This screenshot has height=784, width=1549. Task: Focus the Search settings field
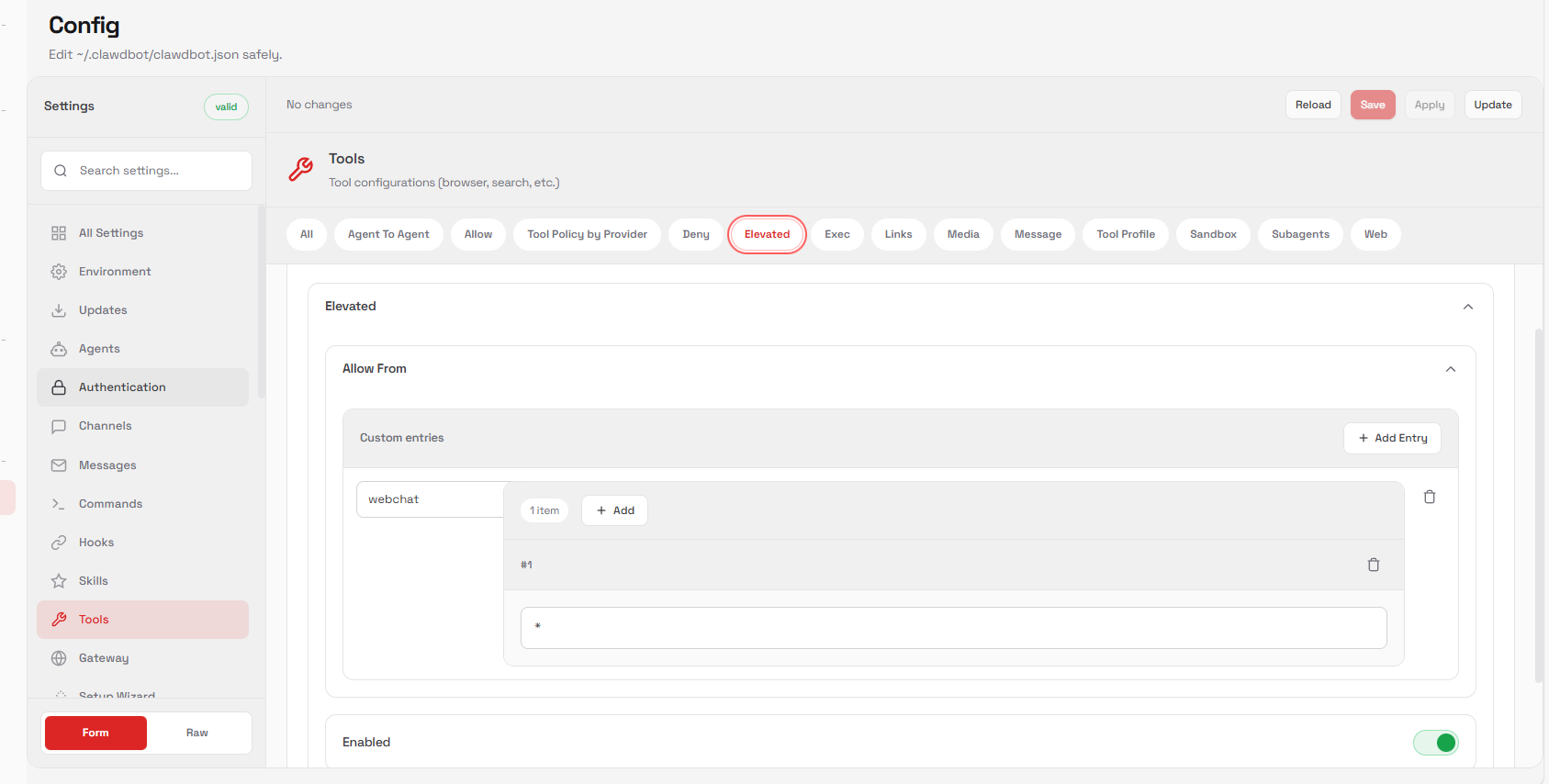pyautogui.click(x=146, y=171)
